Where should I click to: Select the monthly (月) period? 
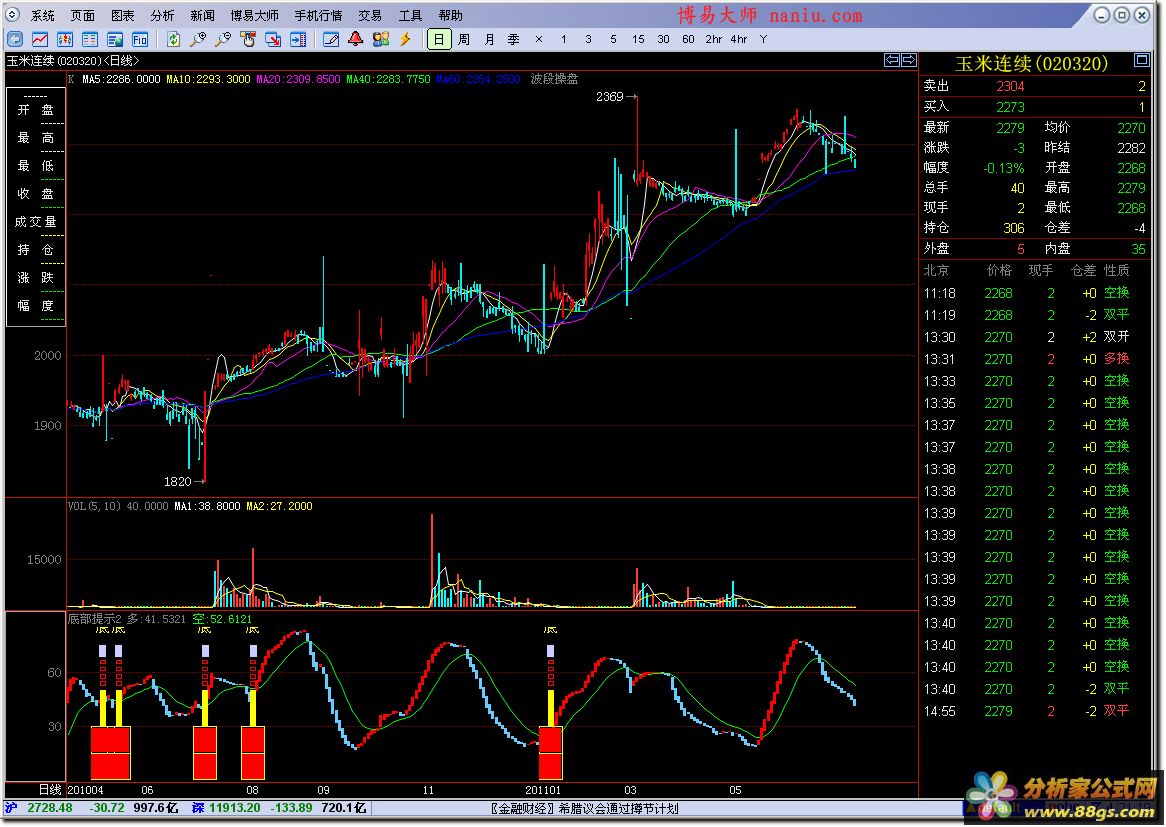[x=489, y=39]
